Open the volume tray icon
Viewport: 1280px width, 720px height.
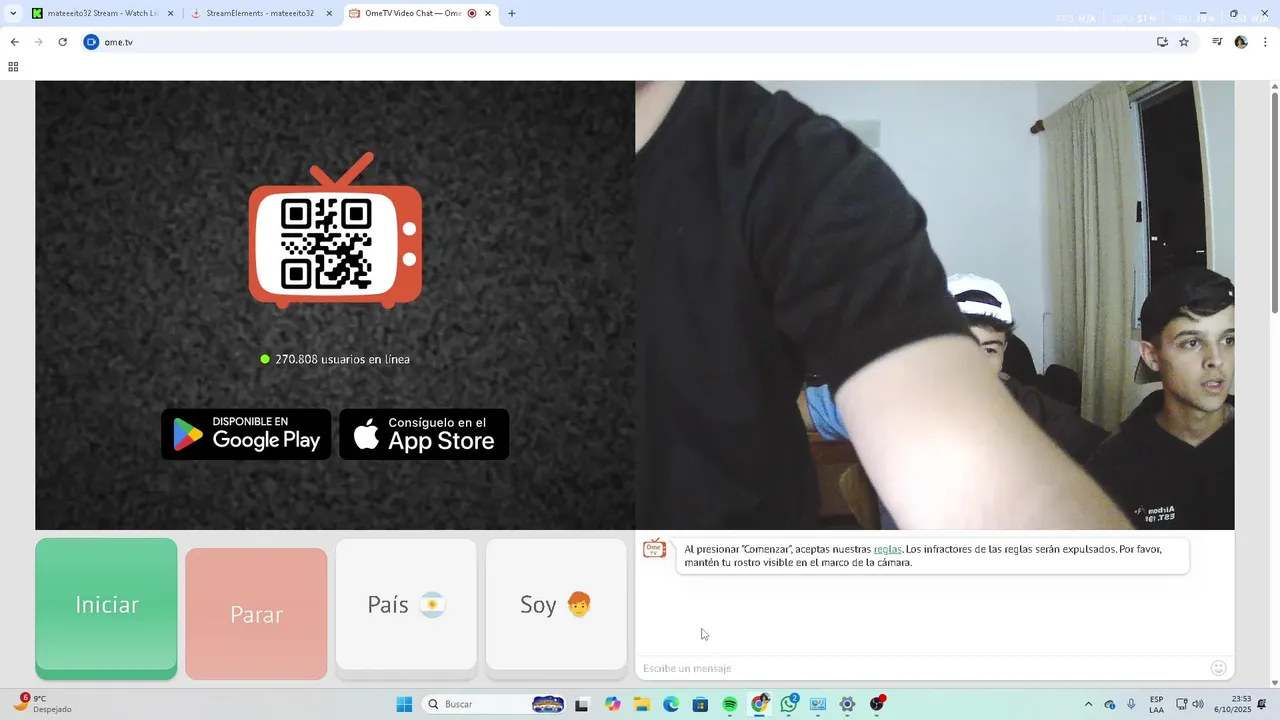(1198, 704)
